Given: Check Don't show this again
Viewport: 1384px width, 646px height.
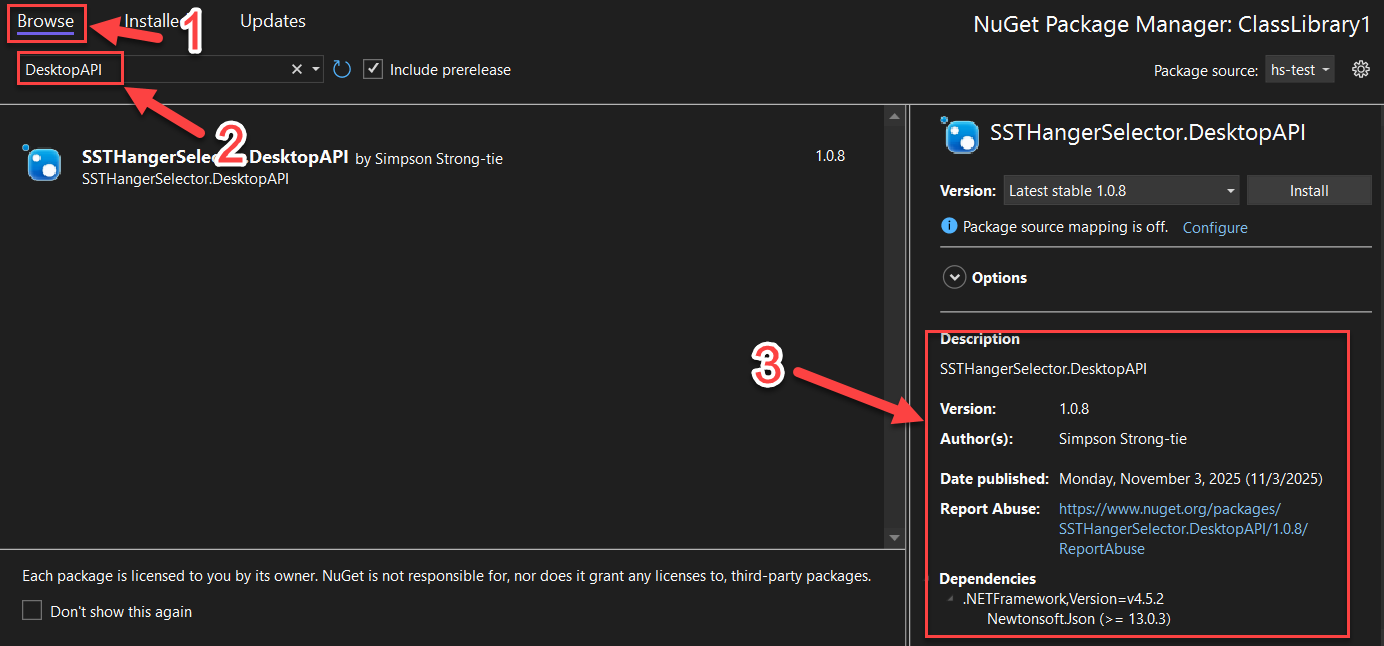Looking at the screenshot, I should pos(31,610).
